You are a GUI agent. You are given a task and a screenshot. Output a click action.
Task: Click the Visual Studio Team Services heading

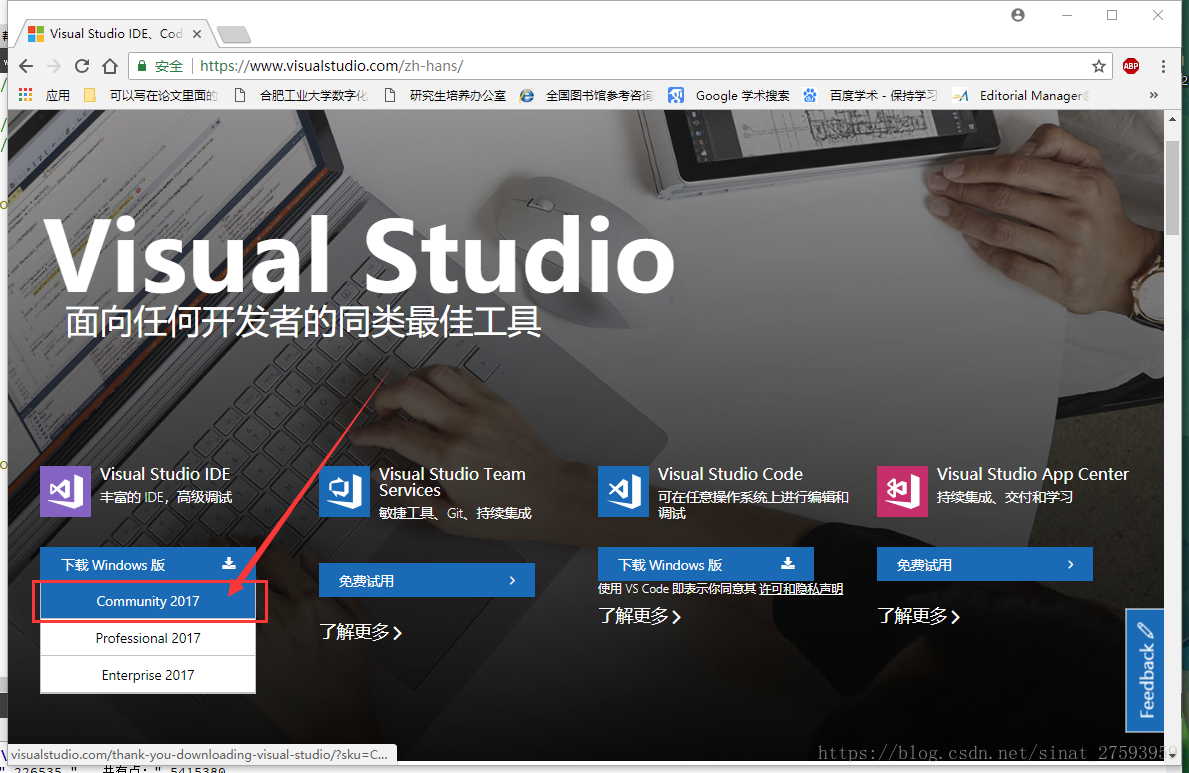tap(452, 482)
